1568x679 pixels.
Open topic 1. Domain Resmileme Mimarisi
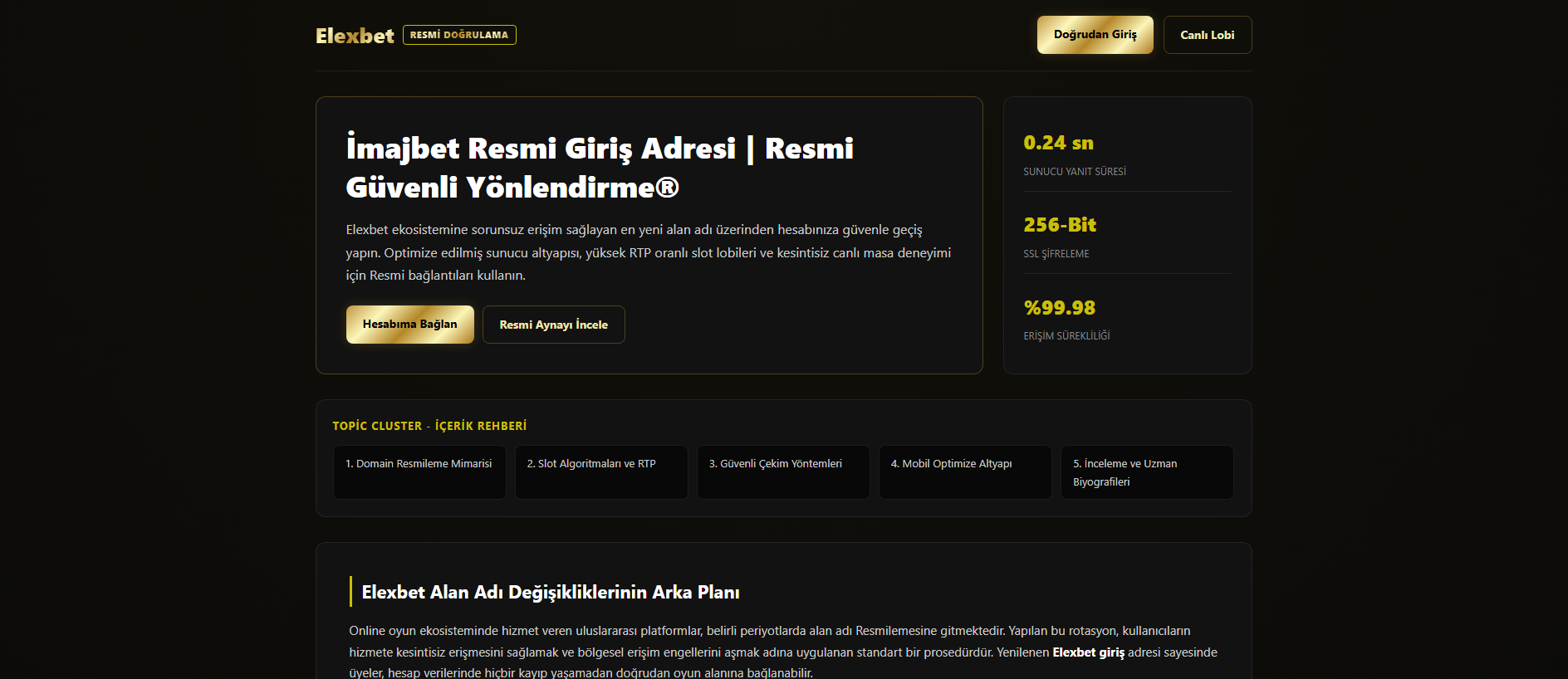(419, 472)
